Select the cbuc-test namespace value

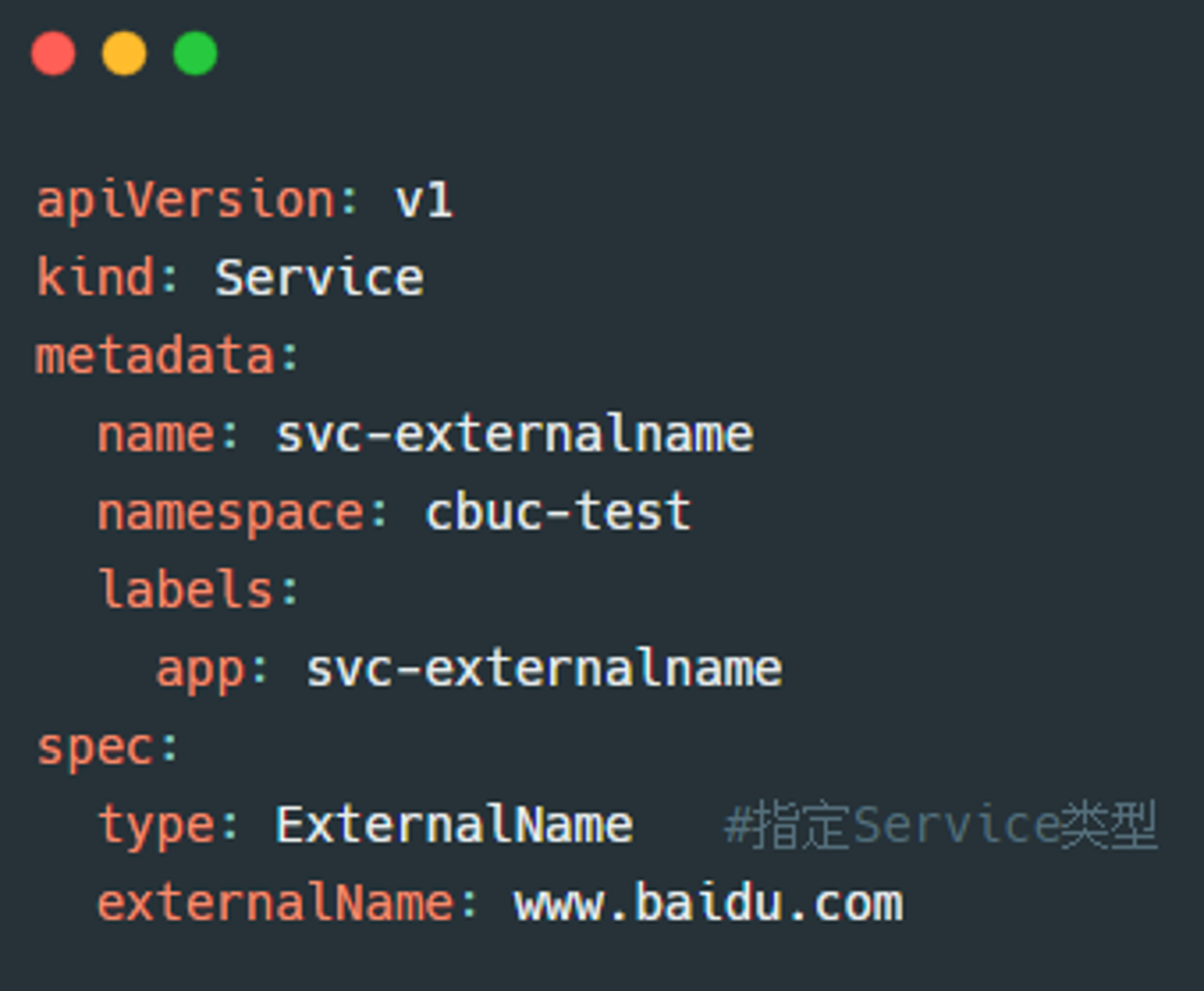pyautogui.click(x=558, y=512)
